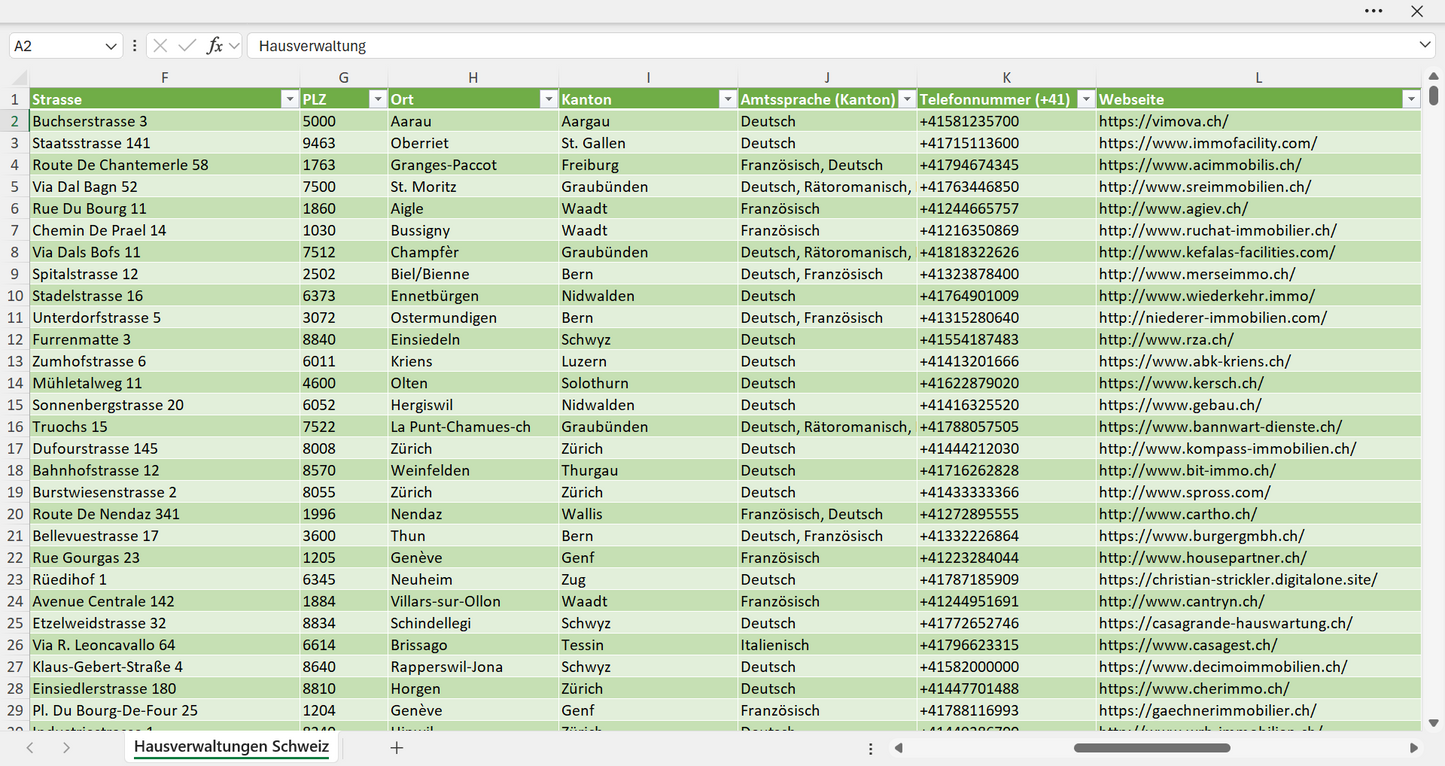Open the https://www.immofacility.com/ link

click(x=1207, y=143)
